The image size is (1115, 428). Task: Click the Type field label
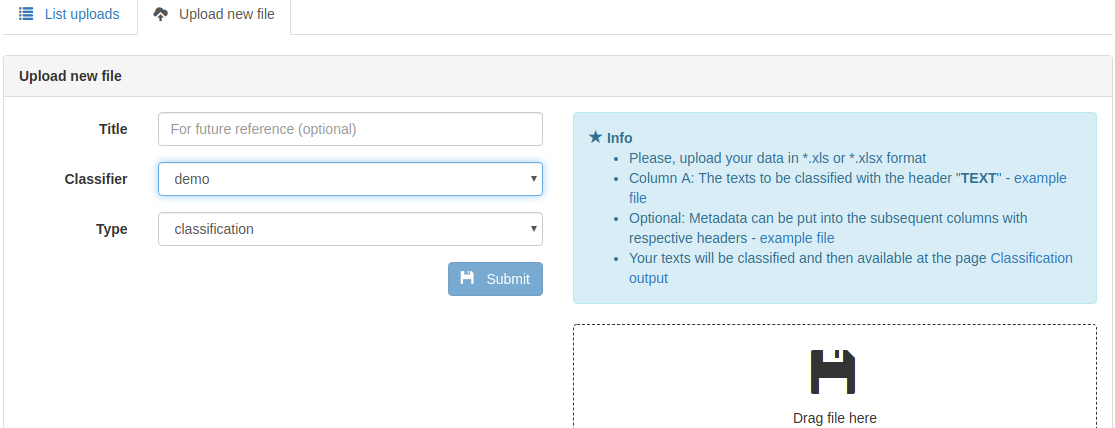[112, 229]
